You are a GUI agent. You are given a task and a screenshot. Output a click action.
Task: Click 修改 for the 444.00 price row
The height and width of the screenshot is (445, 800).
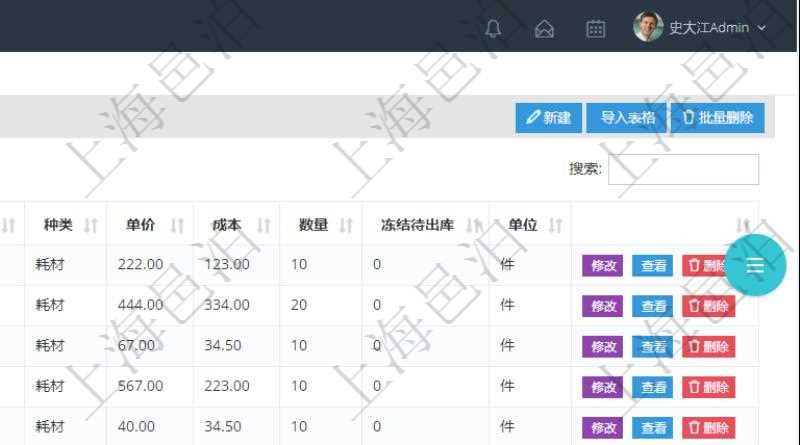pyautogui.click(x=603, y=306)
